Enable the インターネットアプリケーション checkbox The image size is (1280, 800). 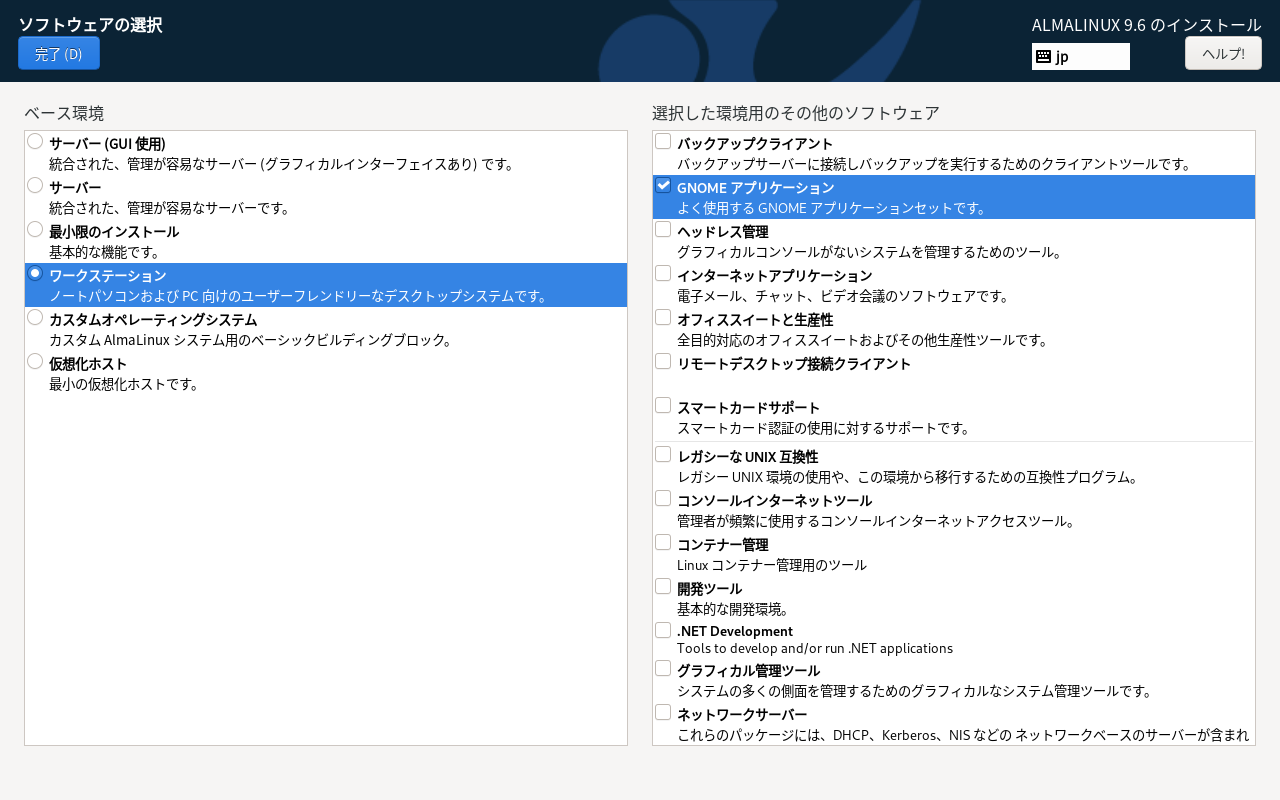click(663, 273)
